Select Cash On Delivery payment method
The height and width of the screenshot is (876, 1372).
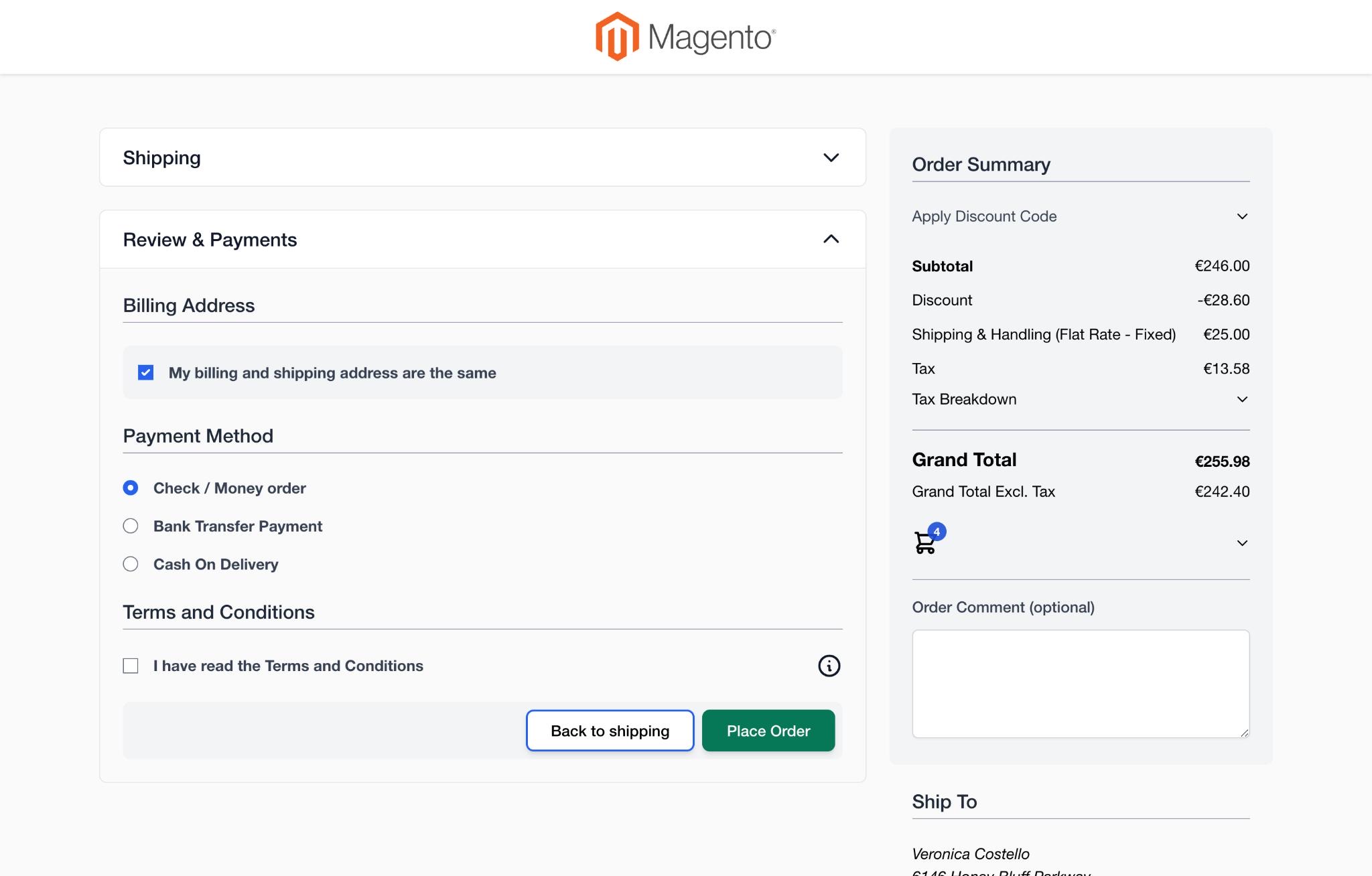tap(130, 564)
